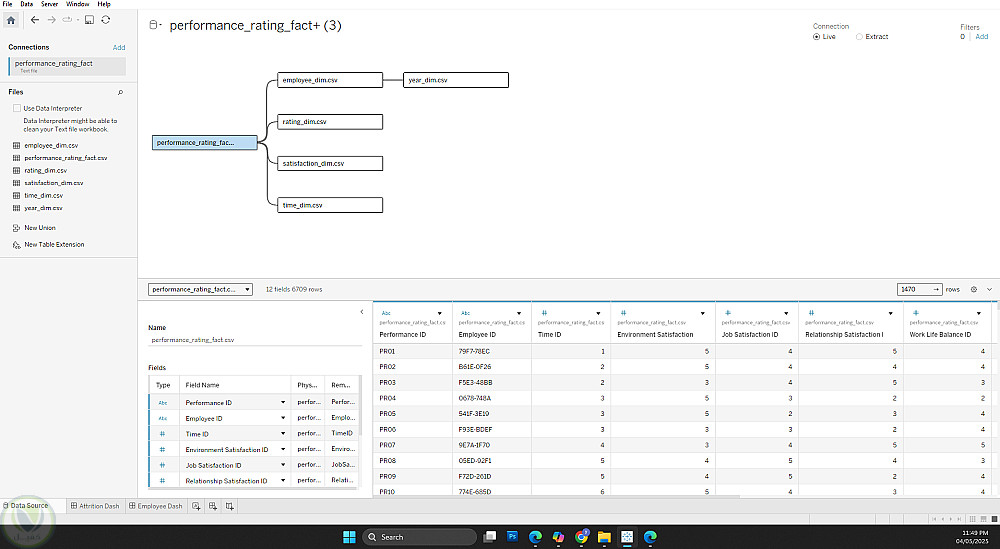Refresh the data source with the refresh icon
This screenshot has height=549, width=1000.
106,20
